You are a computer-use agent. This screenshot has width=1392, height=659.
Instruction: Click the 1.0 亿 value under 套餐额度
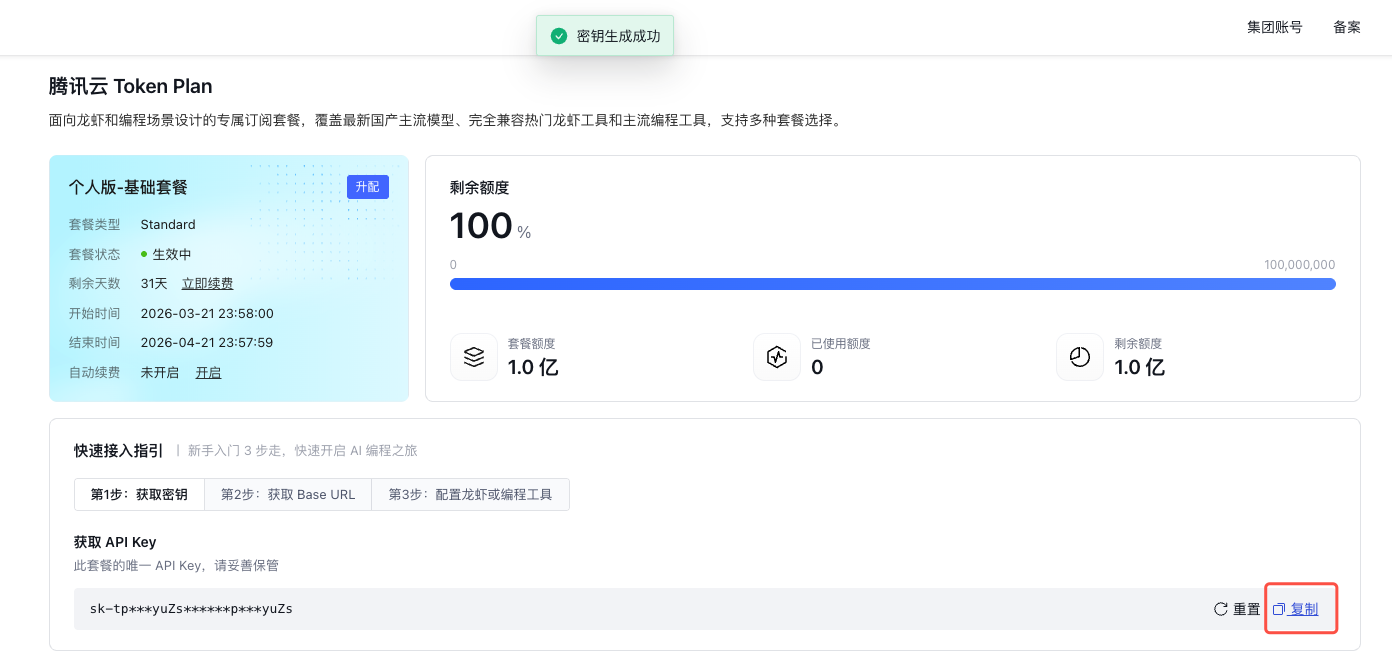533,367
